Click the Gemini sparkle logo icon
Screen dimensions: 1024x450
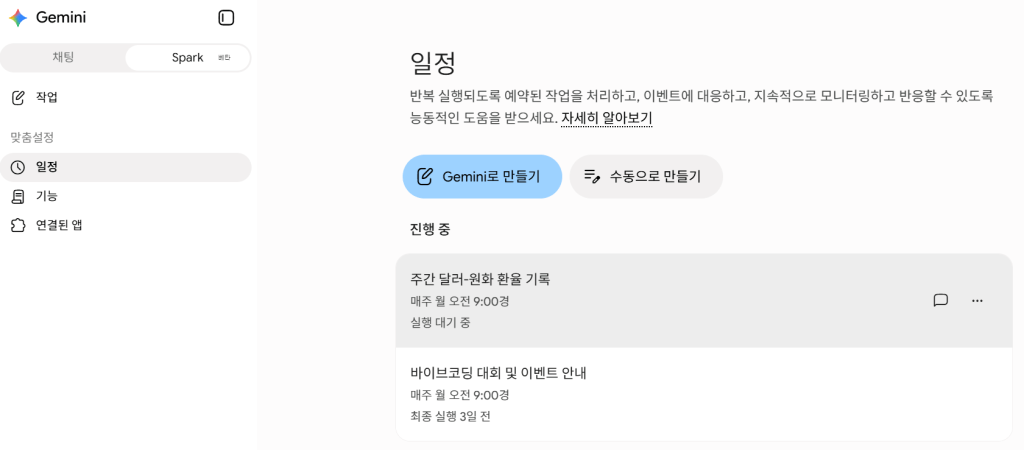18,18
